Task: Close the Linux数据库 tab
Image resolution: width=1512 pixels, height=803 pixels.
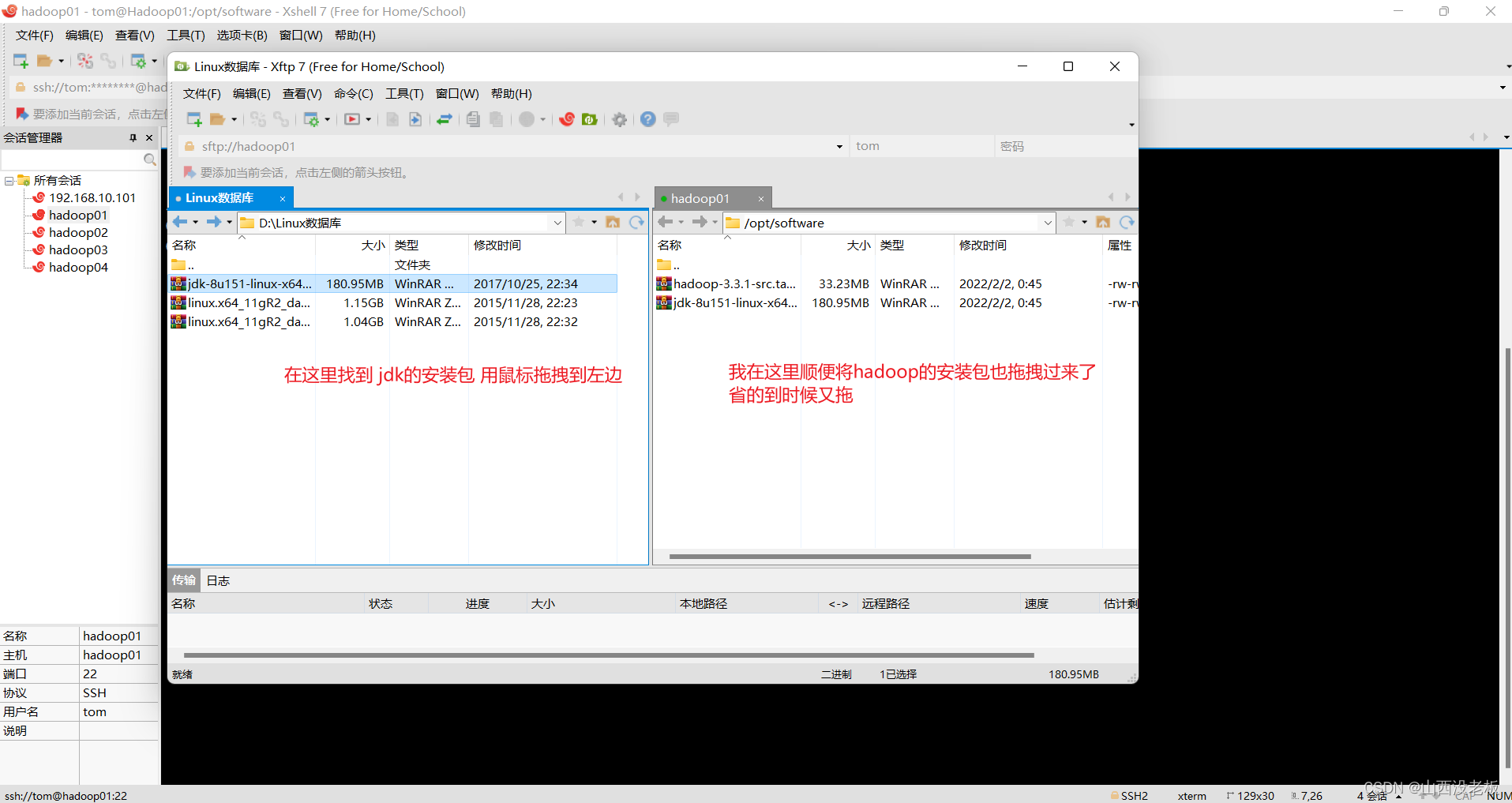Action: [x=283, y=199]
